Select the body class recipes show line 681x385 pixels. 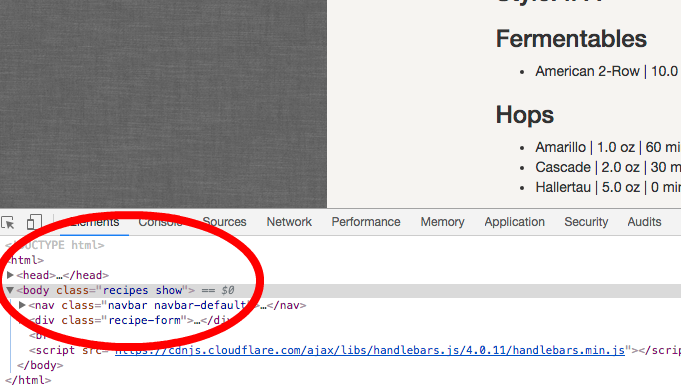click(340, 290)
